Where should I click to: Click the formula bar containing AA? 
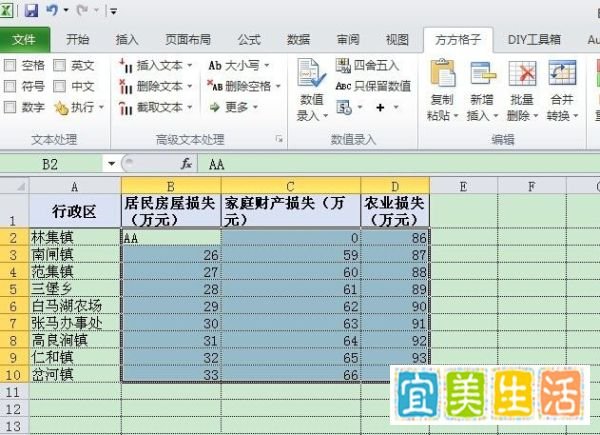click(x=398, y=164)
